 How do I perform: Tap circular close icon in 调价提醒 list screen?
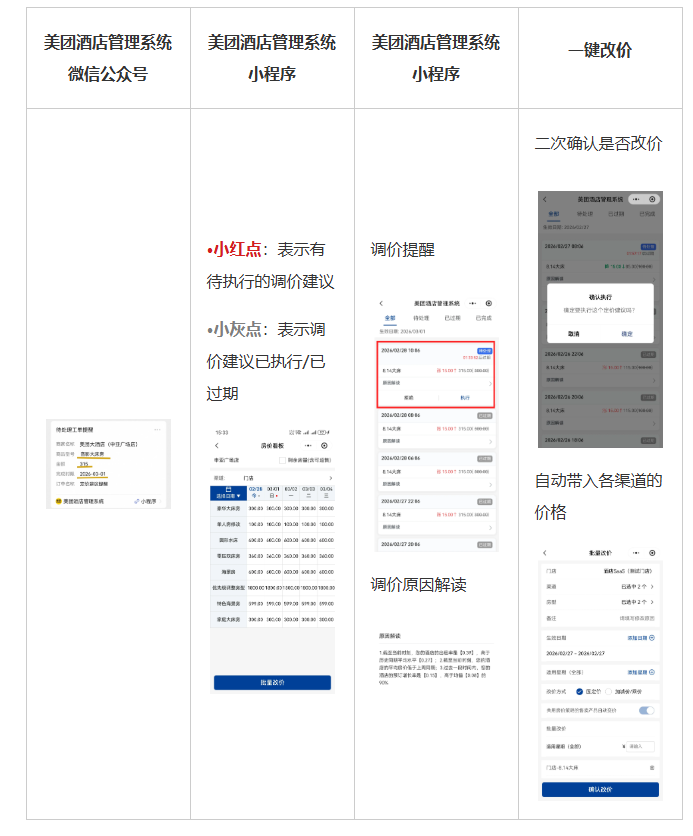tap(489, 303)
